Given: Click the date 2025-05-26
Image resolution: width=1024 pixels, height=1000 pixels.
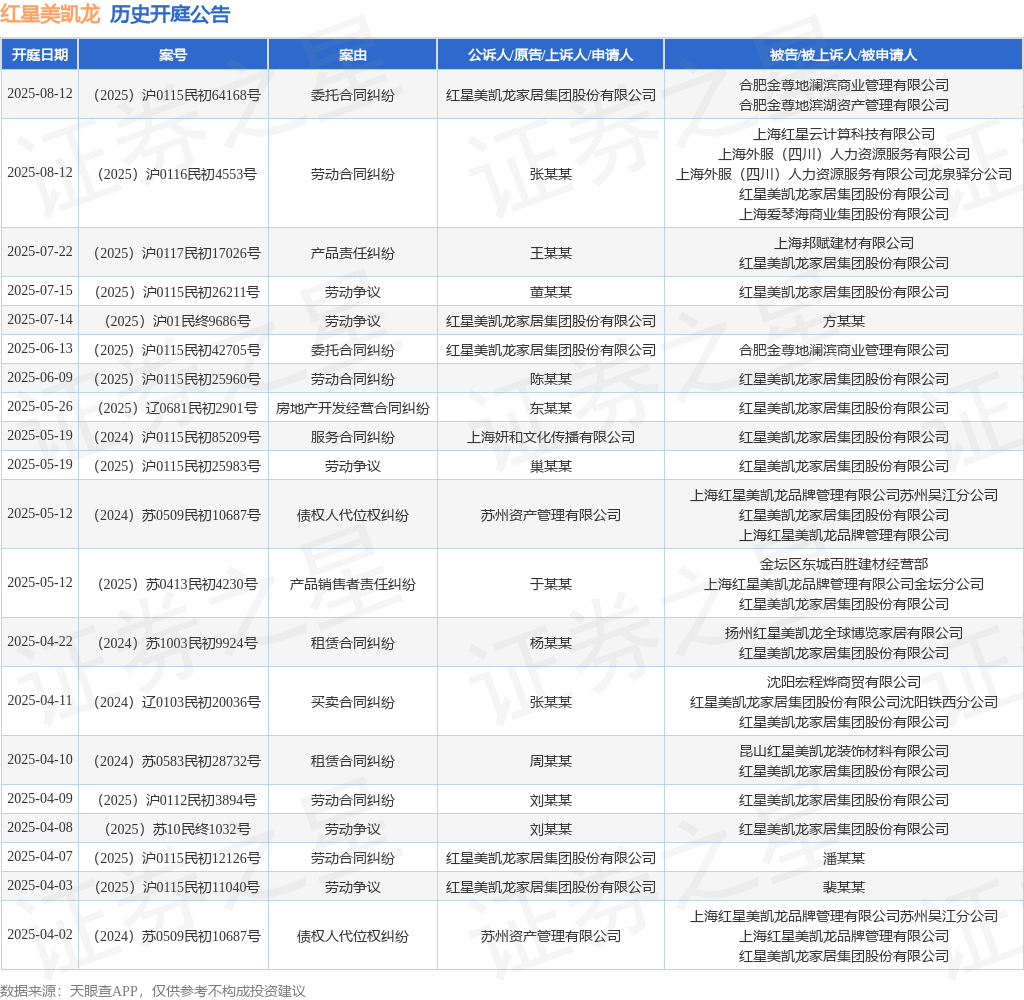Looking at the screenshot, I should point(40,406).
